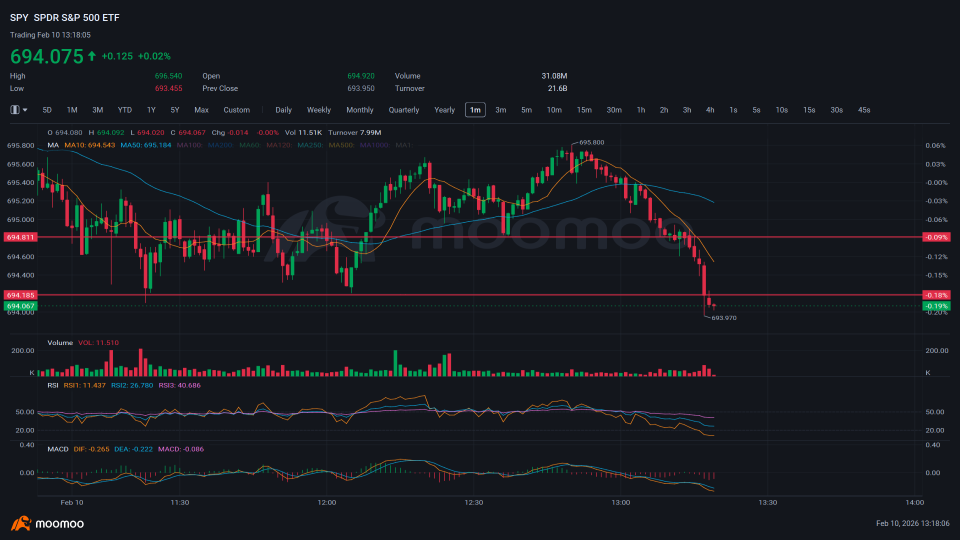Click the MA indicator label
This screenshot has height=540, width=960.
(53, 145)
